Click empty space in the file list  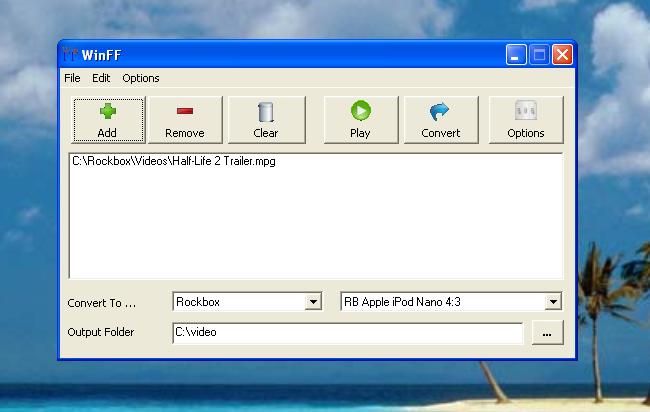[x=315, y=230]
